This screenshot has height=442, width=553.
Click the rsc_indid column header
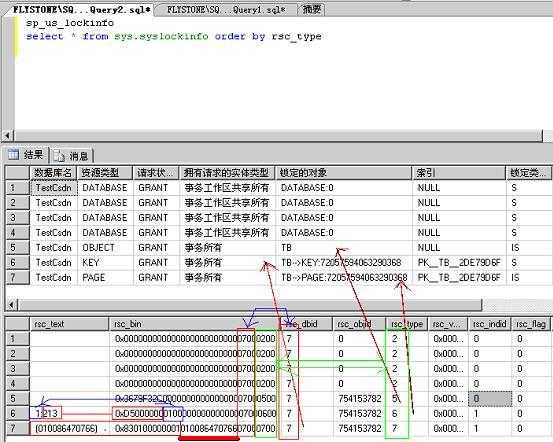pyautogui.click(x=490, y=324)
